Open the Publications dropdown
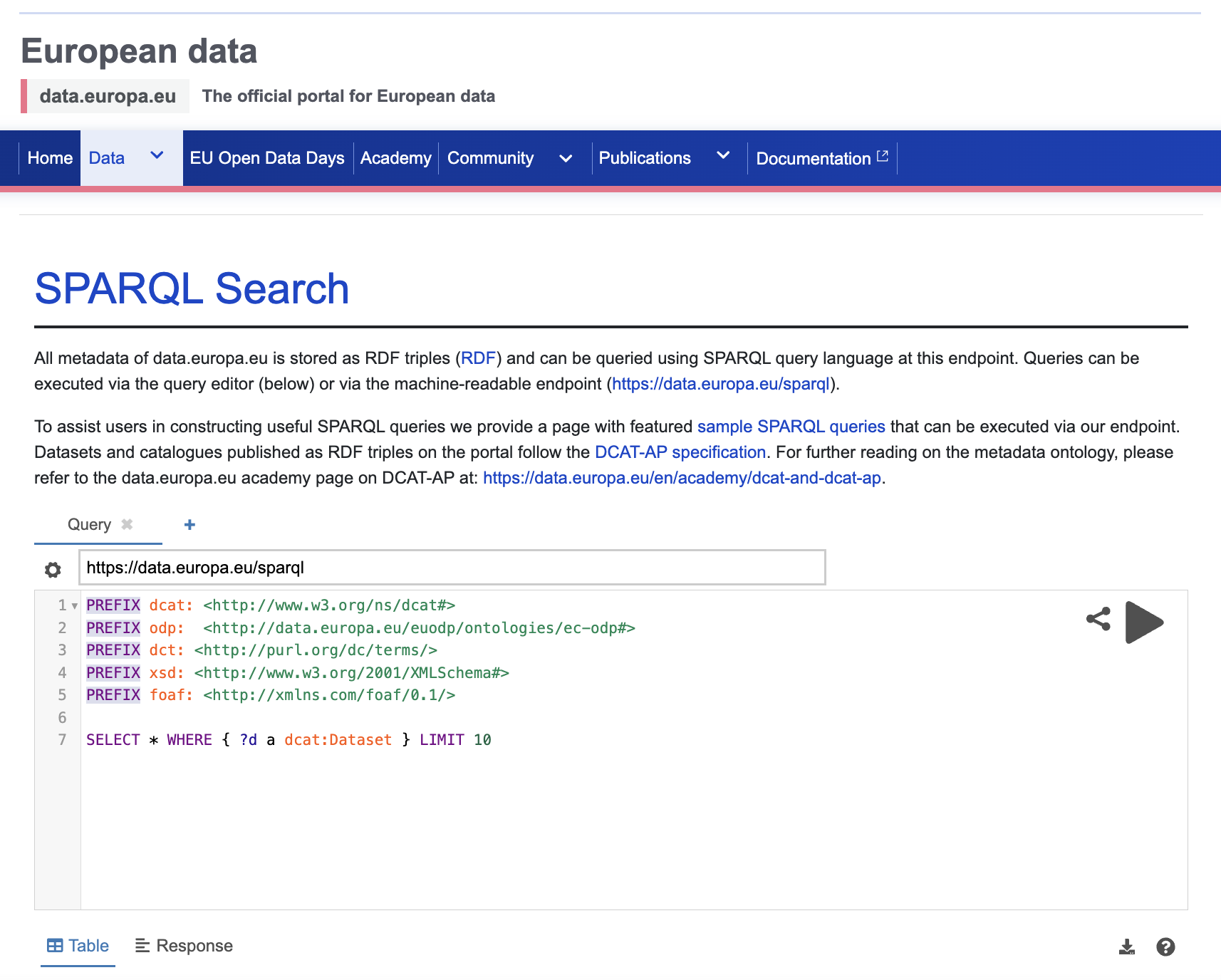Screen dimensions: 1221x980 pos(723,158)
